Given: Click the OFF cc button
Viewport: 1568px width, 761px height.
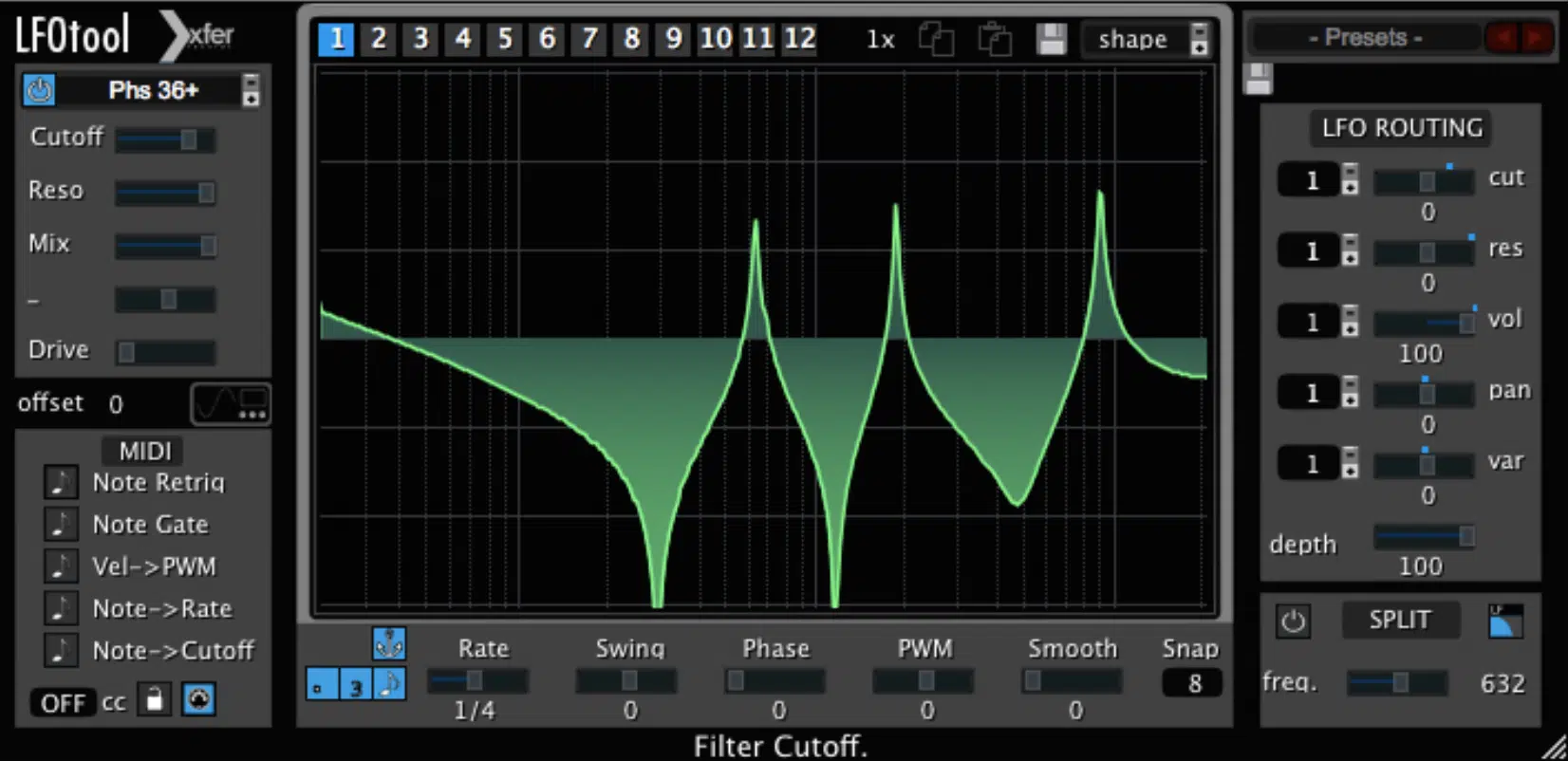Looking at the screenshot, I should tap(63, 703).
